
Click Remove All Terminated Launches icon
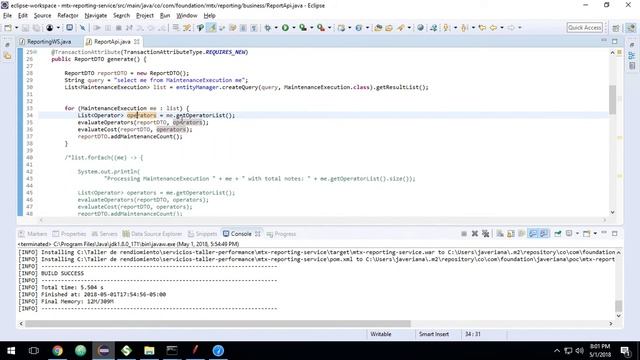485,234
